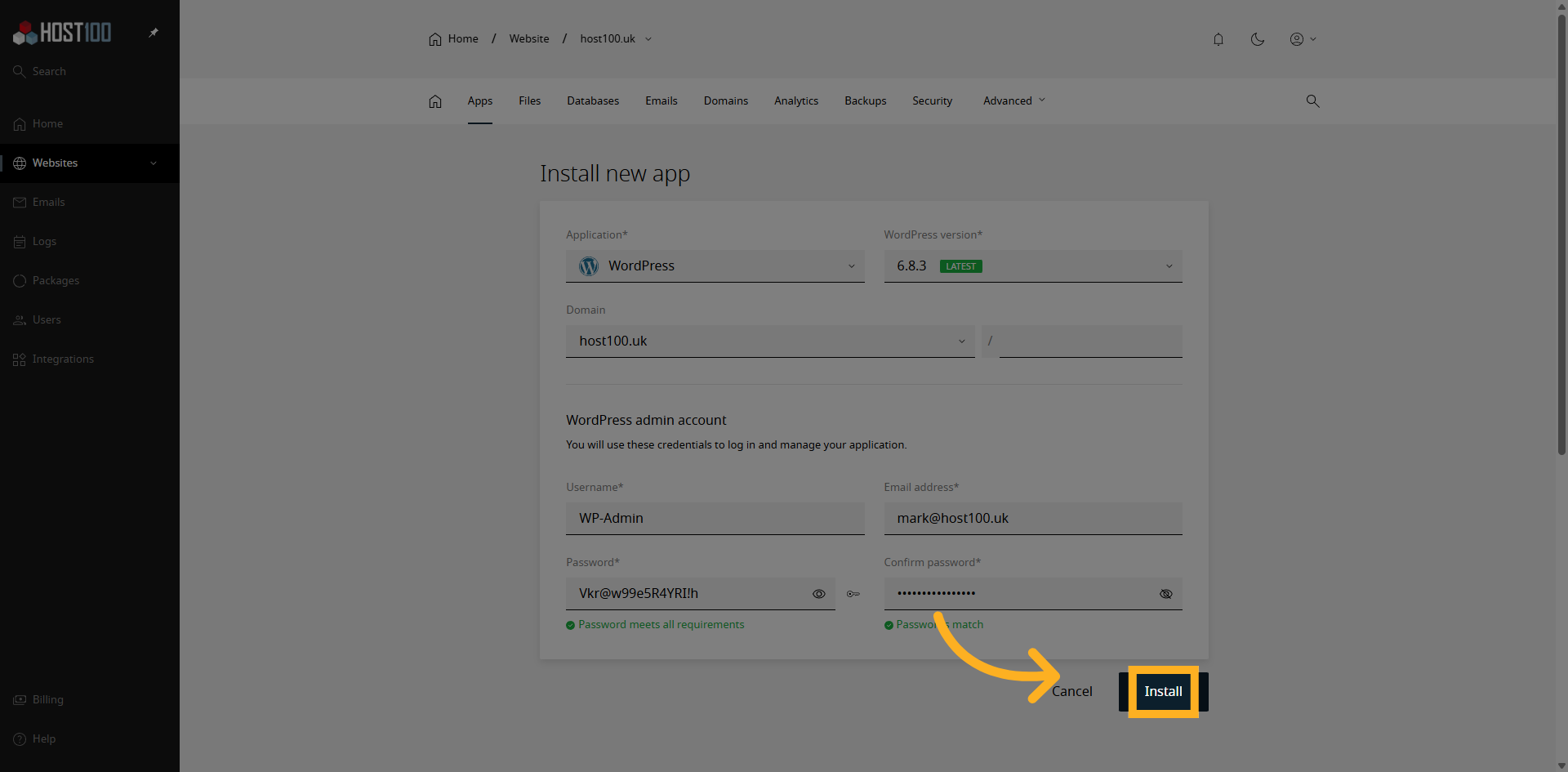1568x772 pixels.
Task: Click 'Password meets all requirements' text
Action: coord(661,625)
